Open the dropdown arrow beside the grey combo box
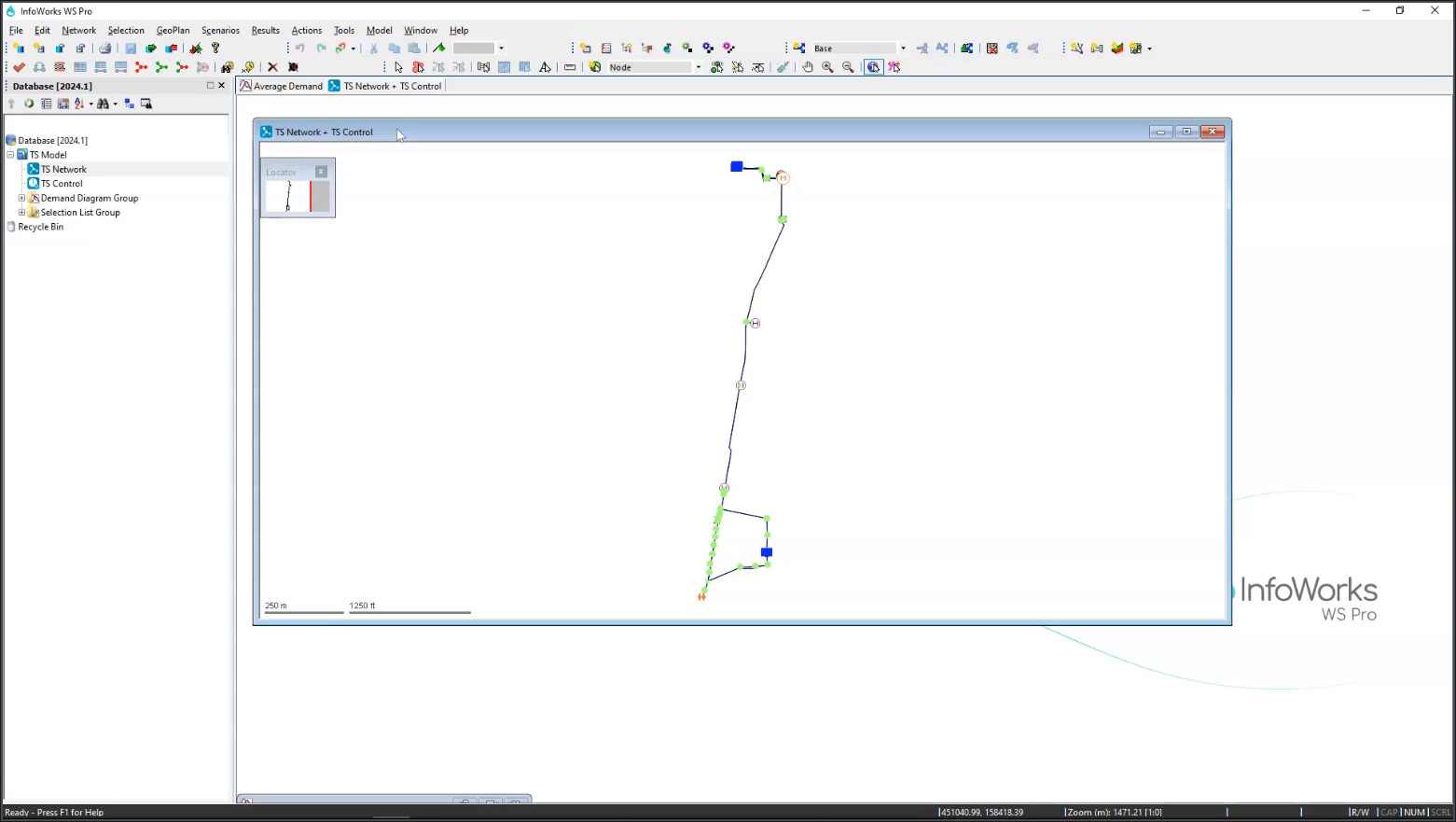This screenshot has width=1456, height=822. tap(501, 49)
